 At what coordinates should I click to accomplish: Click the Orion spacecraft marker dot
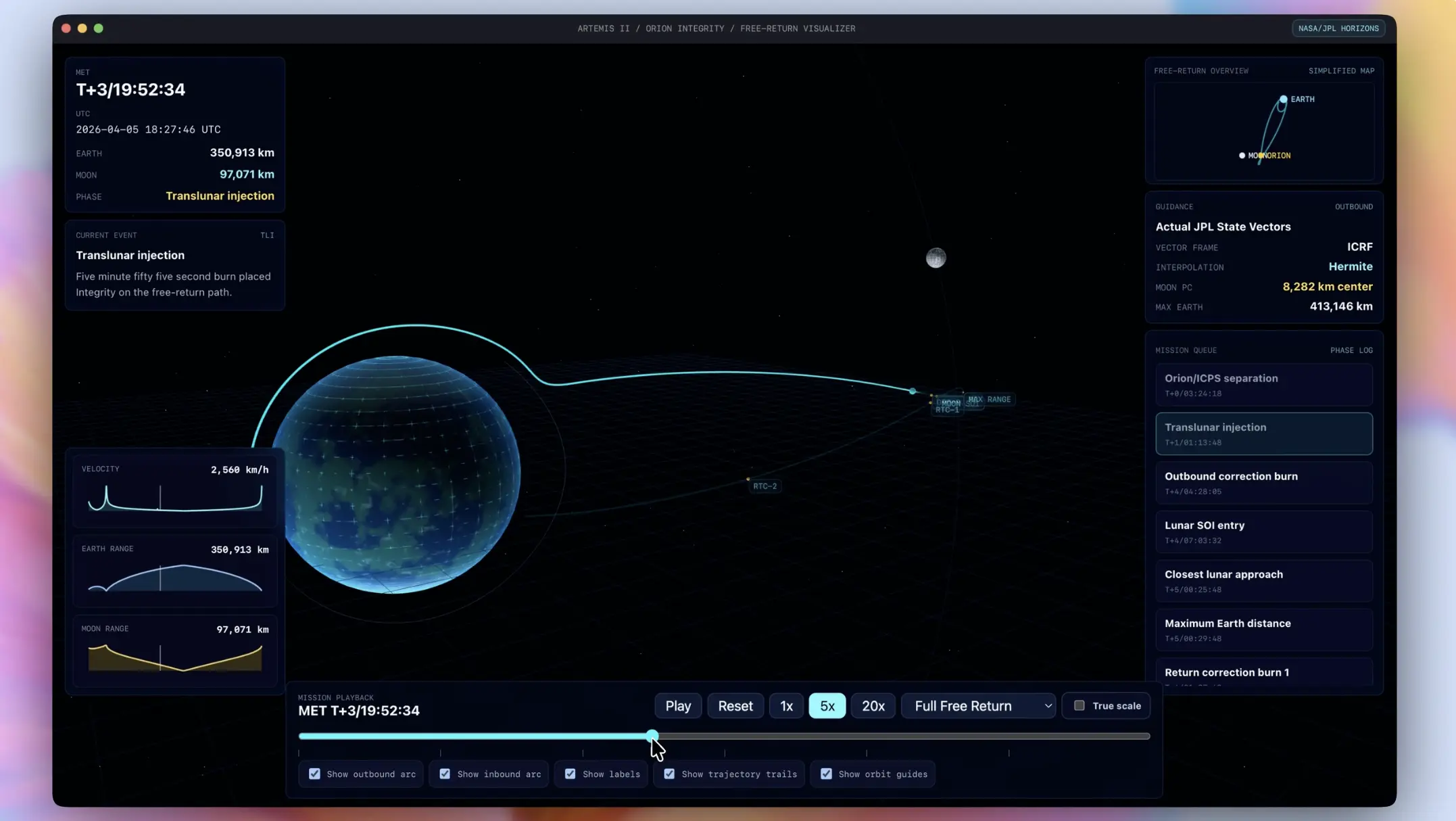(x=913, y=391)
